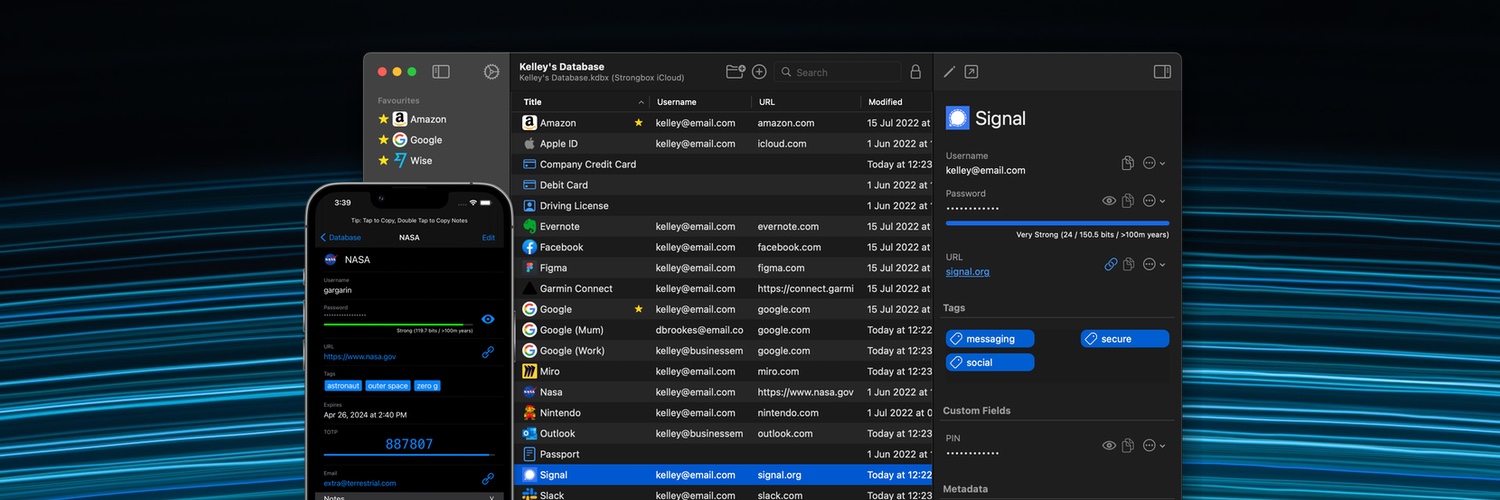Viewport: 1500px width, 500px height.
Task: Select the Facebook entry icon
Action: point(530,247)
